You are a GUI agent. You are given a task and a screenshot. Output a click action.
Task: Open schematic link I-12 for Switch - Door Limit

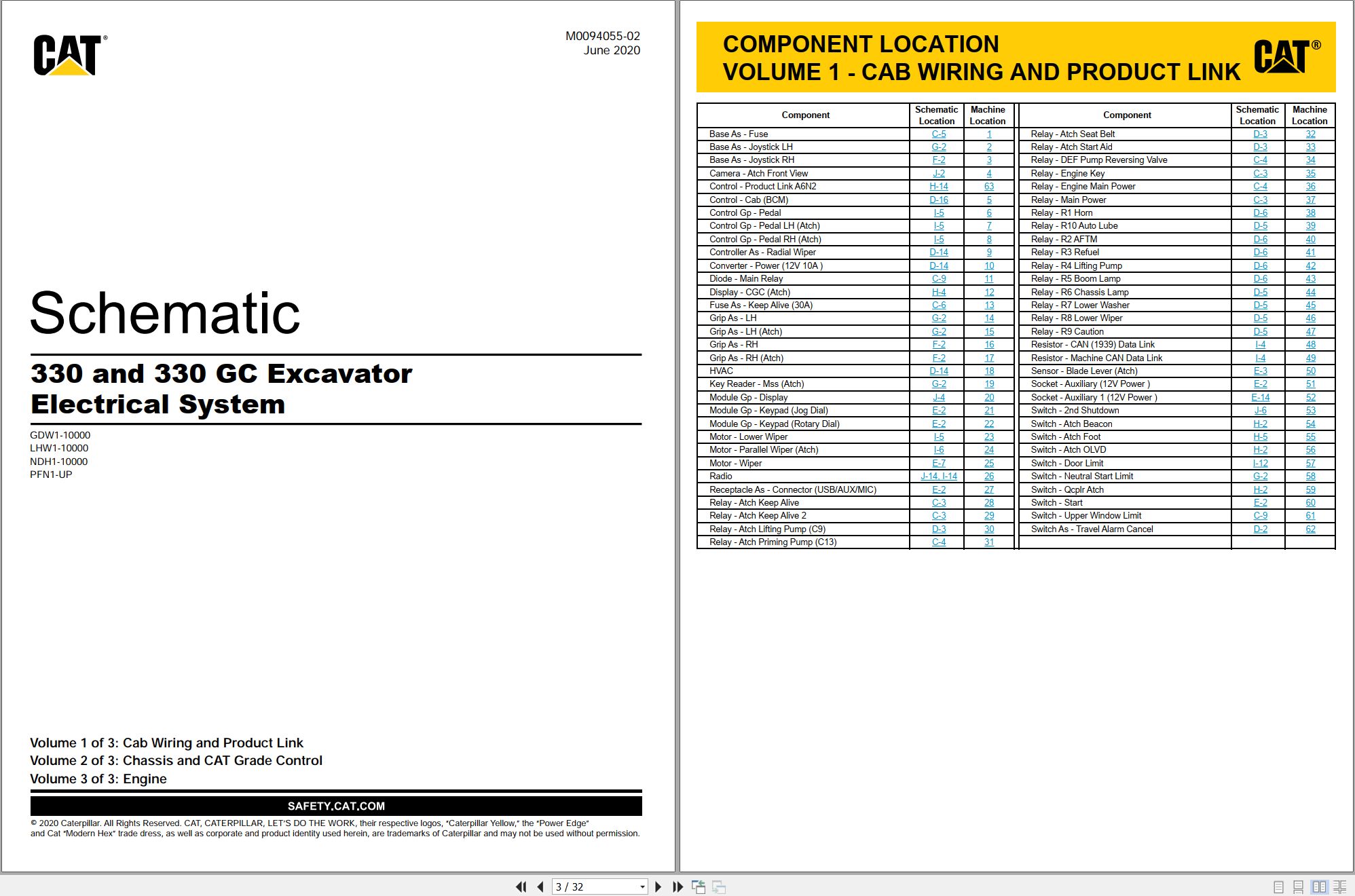pyautogui.click(x=1260, y=463)
